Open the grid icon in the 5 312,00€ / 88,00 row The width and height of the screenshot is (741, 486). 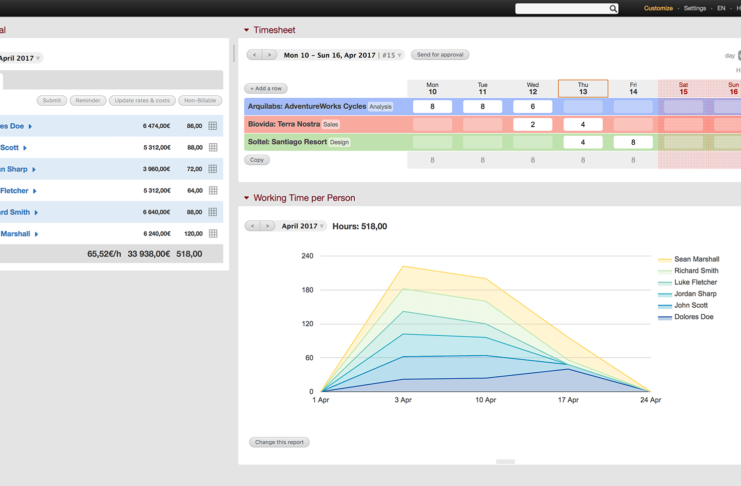click(x=212, y=147)
